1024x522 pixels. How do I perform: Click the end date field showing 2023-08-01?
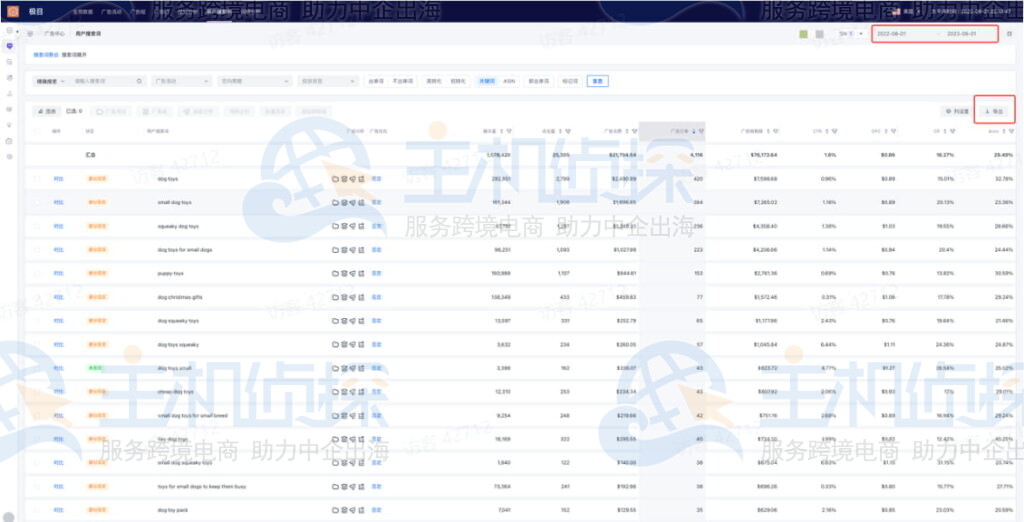pos(961,33)
